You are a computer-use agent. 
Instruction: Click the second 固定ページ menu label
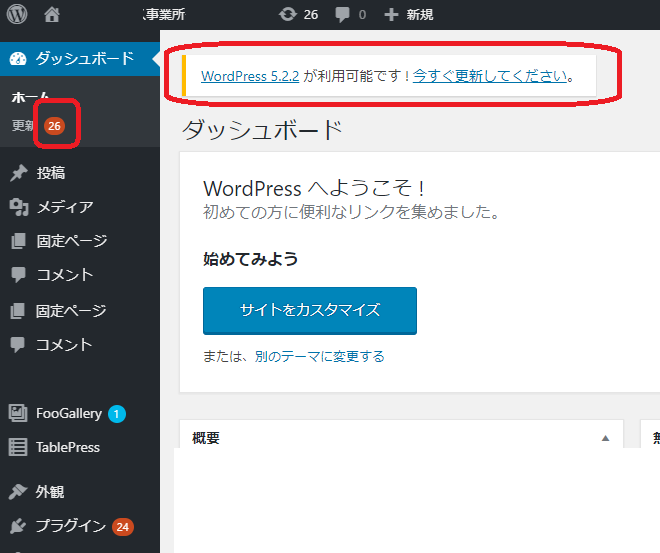71,311
